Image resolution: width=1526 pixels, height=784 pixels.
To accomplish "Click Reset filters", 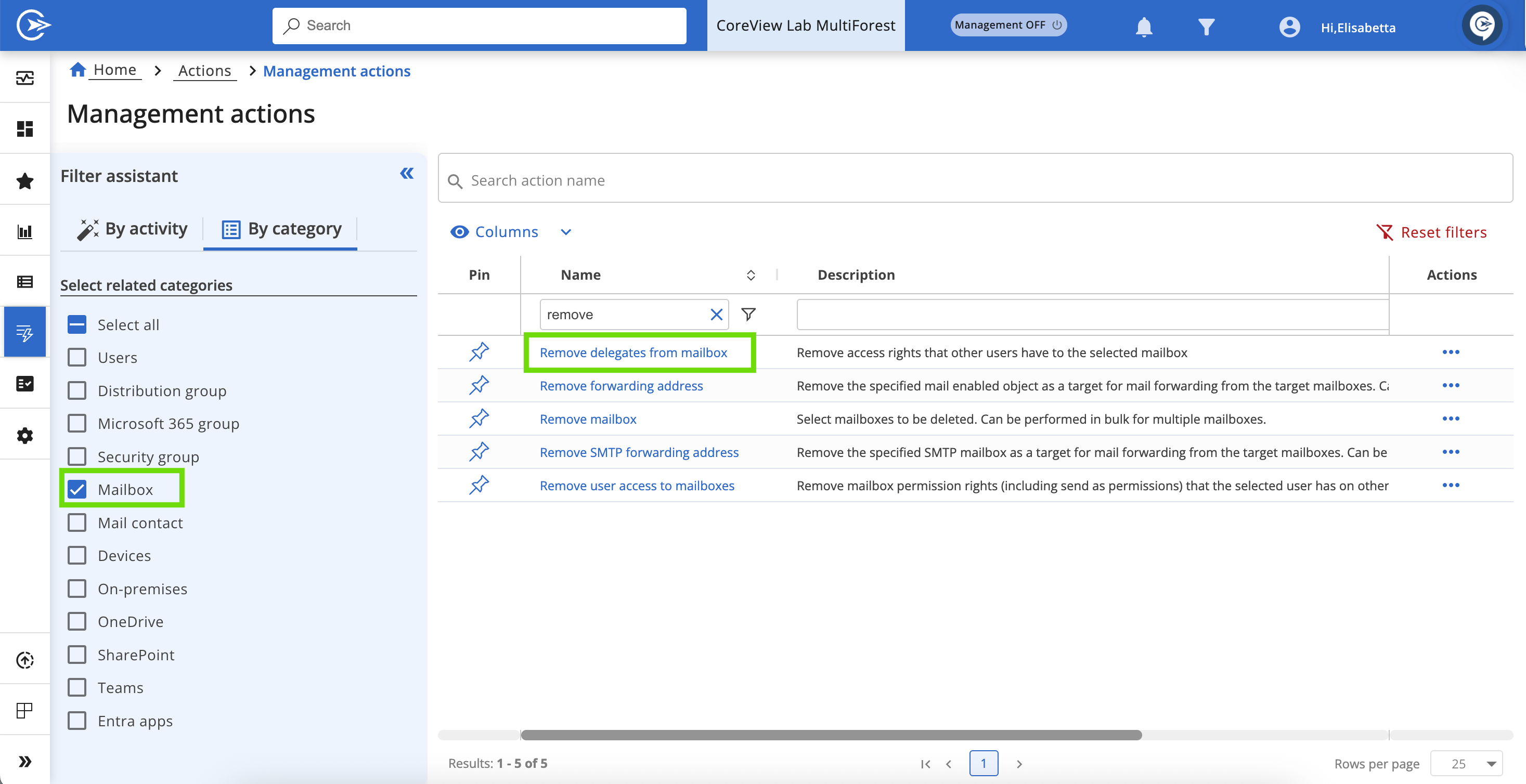I will 1432,232.
